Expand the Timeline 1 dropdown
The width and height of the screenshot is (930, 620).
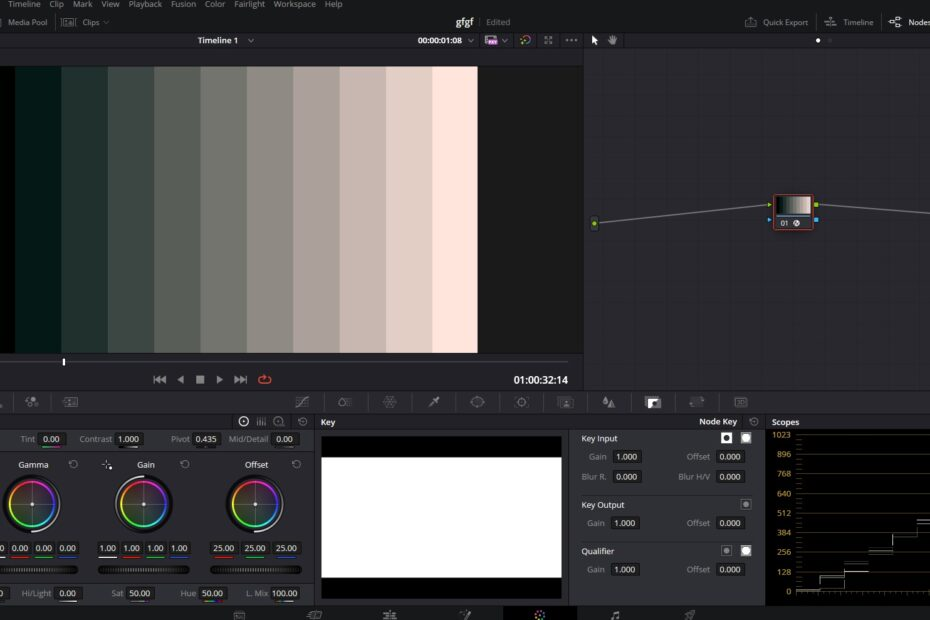(x=251, y=40)
